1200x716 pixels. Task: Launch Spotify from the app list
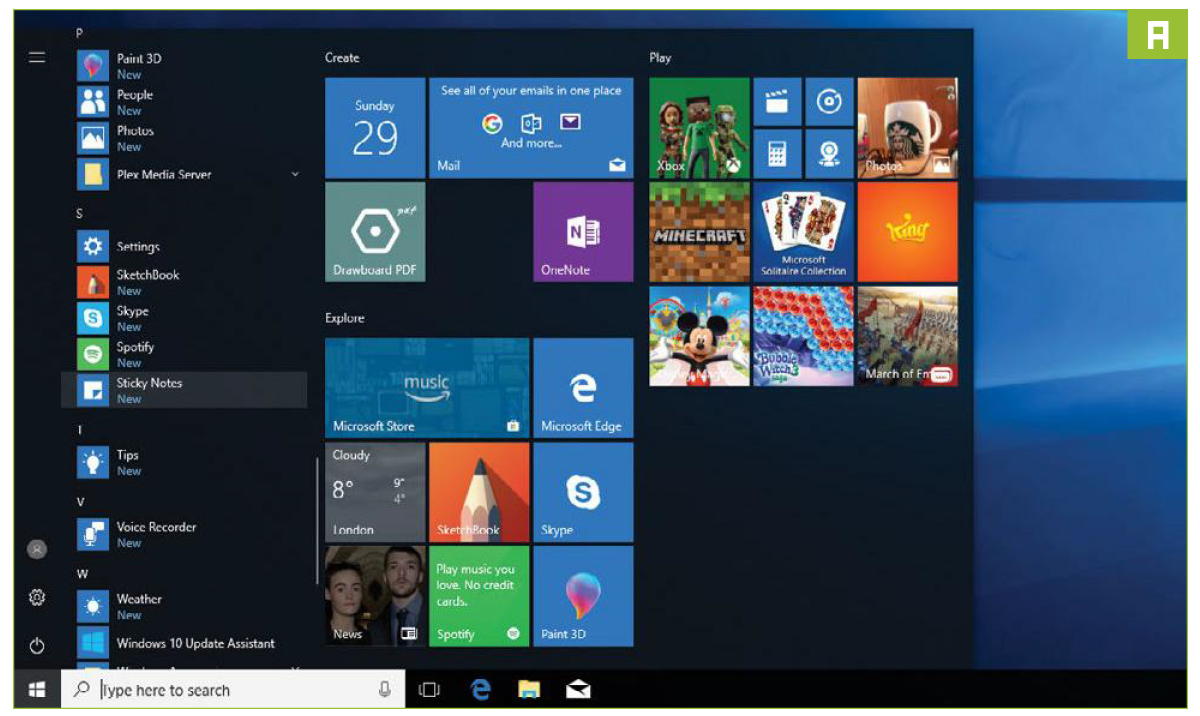click(x=184, y=354)
